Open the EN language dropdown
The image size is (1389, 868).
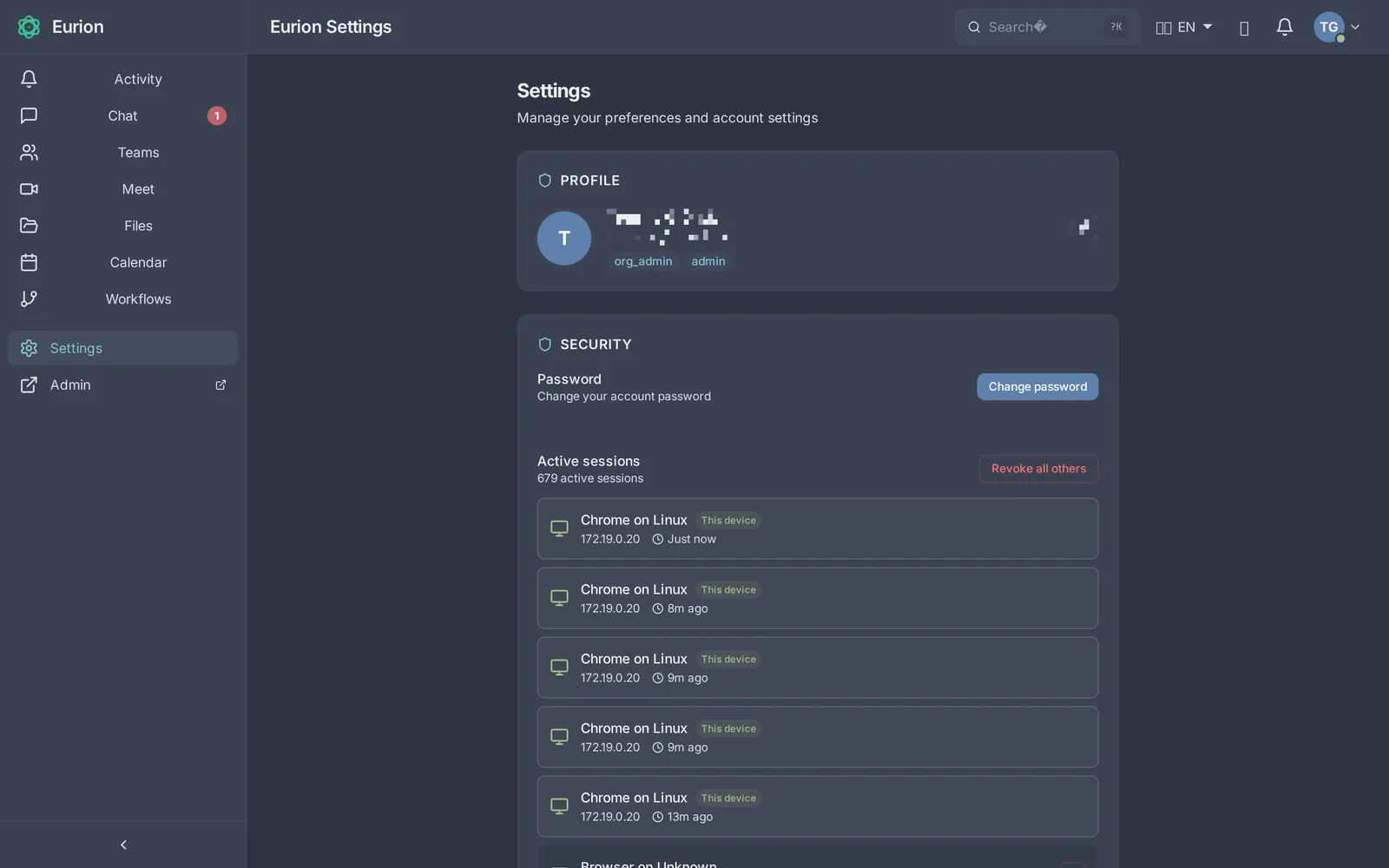click(x=1184, y=27)
